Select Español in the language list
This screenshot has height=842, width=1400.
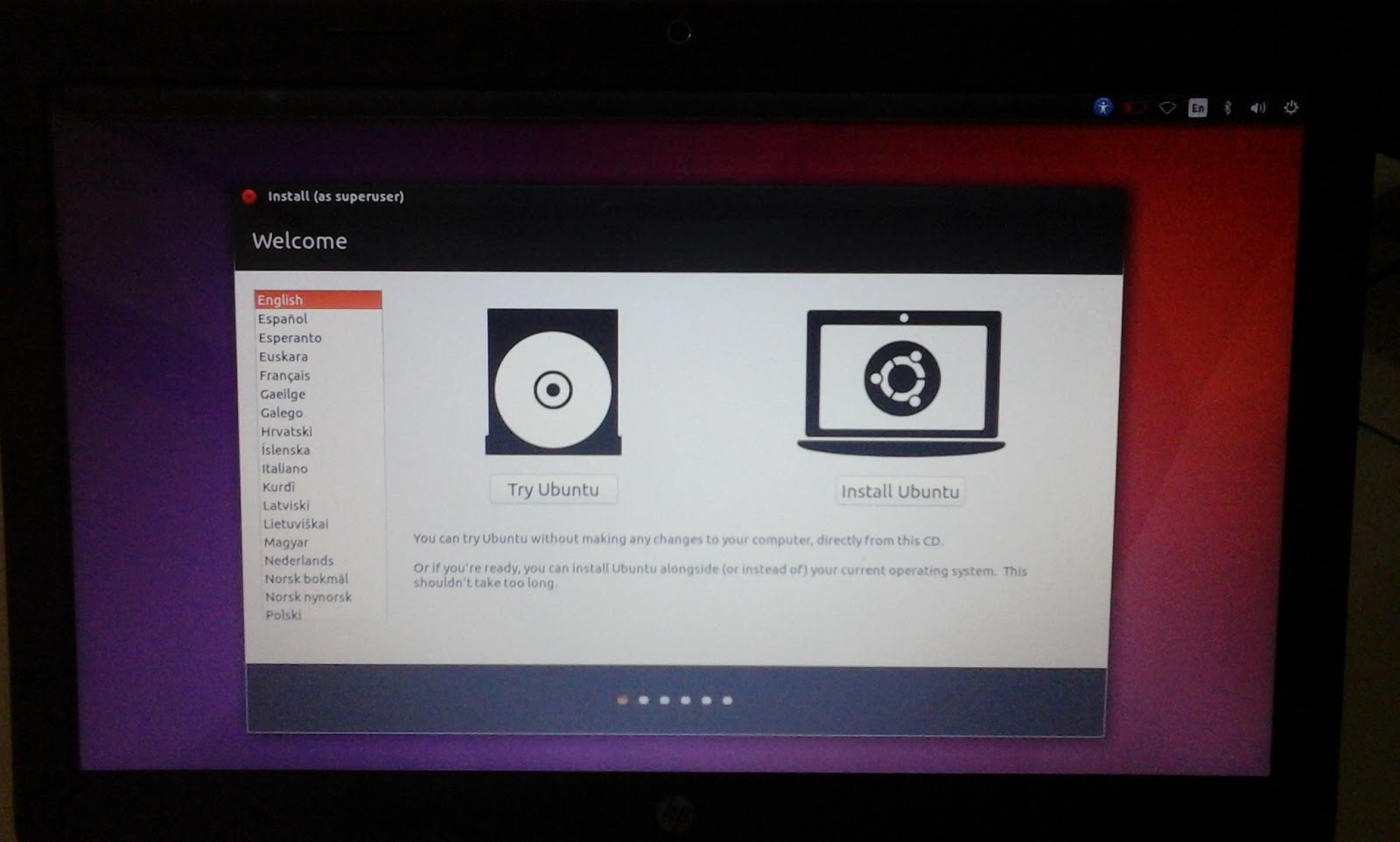(281, 318)
